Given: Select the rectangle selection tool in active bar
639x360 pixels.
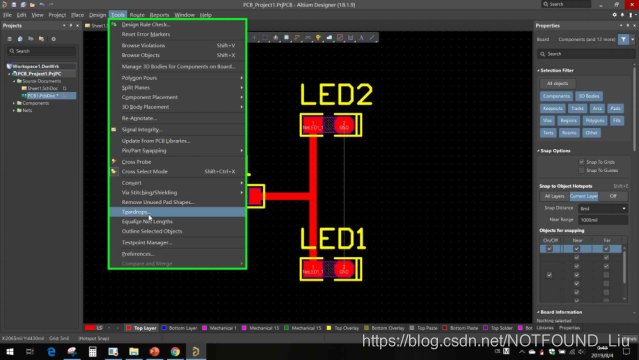Looking at the screenshot, I should point(265,38).
